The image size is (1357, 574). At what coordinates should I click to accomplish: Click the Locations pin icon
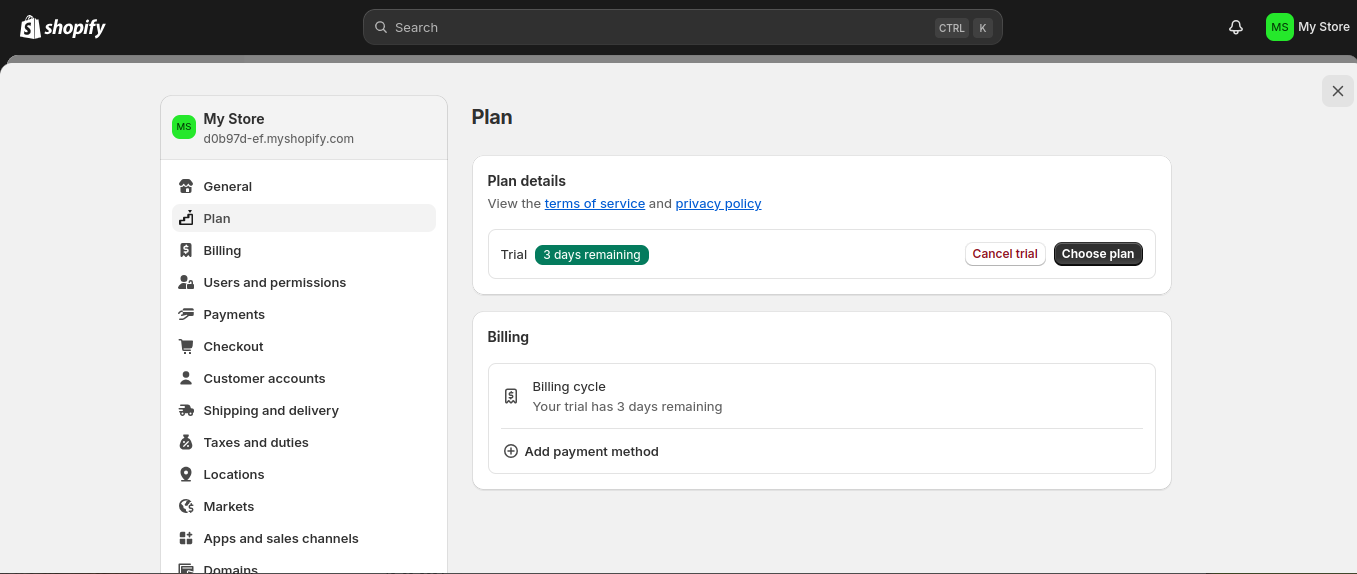point(186,474)
